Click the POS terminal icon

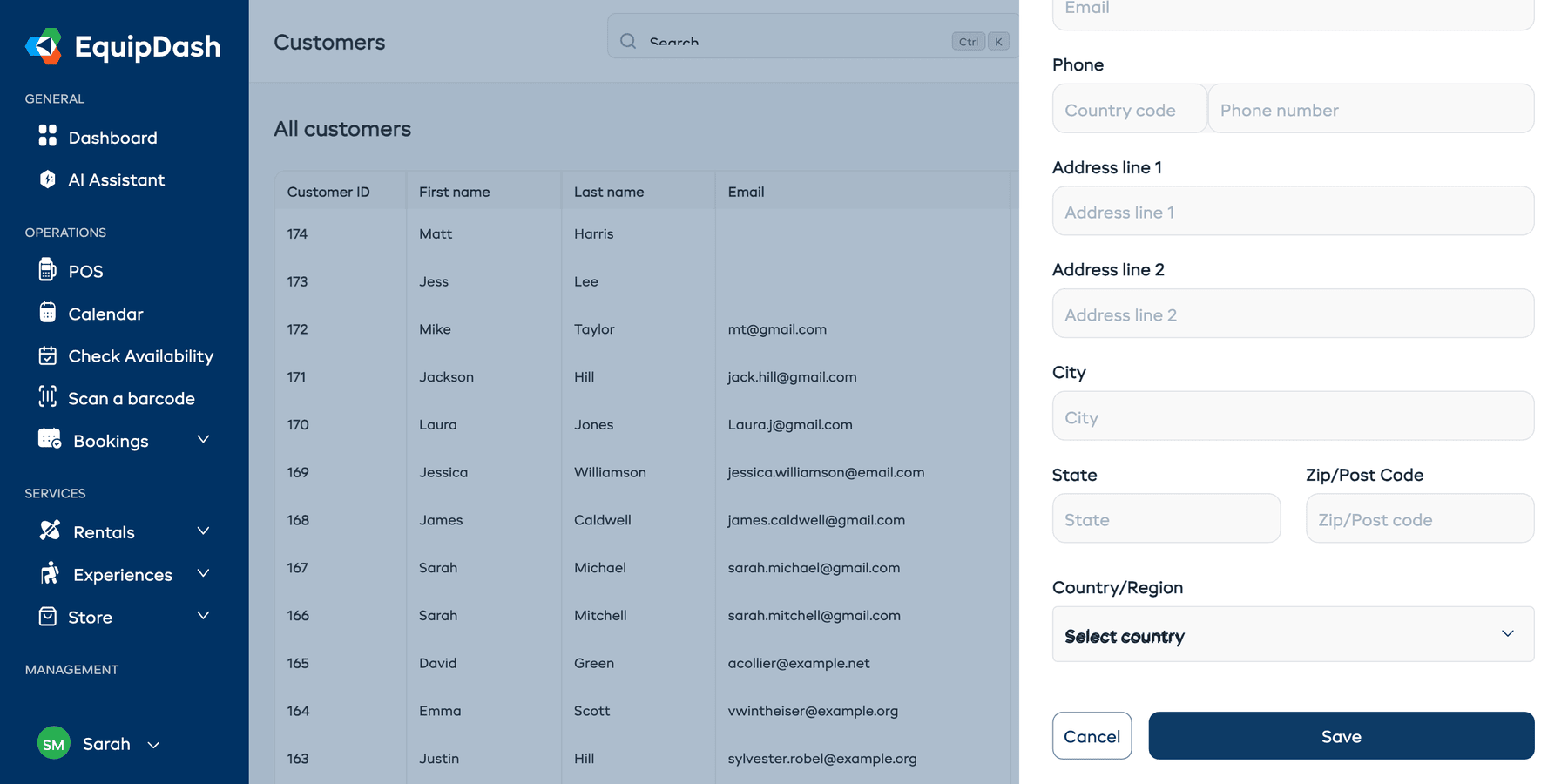pyautogui.click(x=48, y=271)
